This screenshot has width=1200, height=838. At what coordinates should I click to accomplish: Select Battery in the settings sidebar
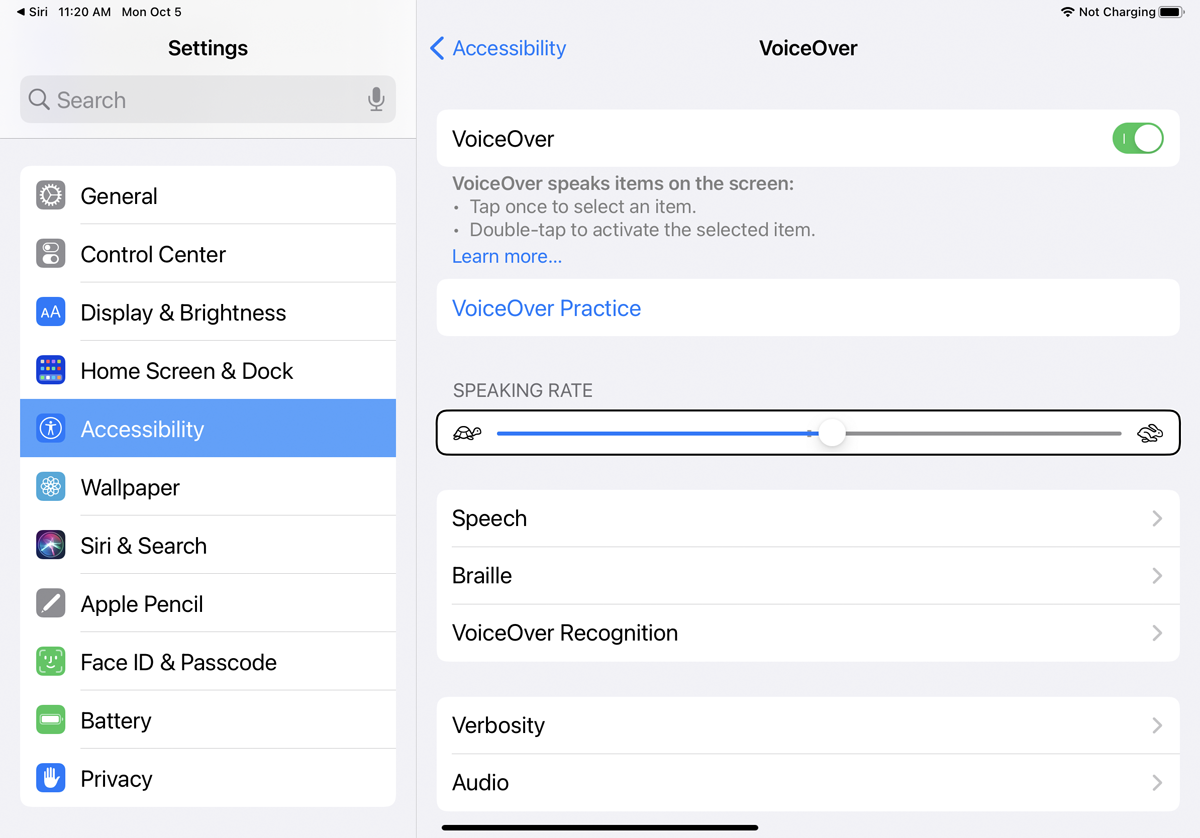pos(208,720)
